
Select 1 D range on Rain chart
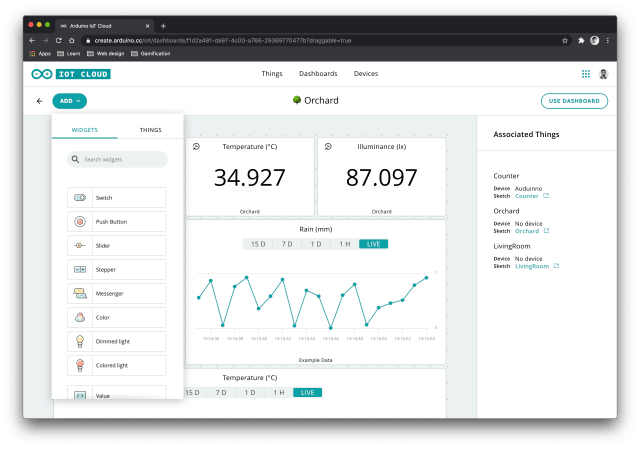pos(316,244)
